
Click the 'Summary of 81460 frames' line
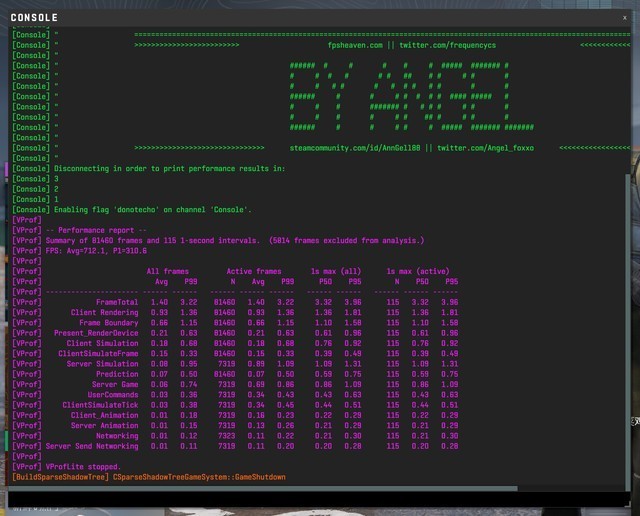pyautogui.click(x=235, y=240)
